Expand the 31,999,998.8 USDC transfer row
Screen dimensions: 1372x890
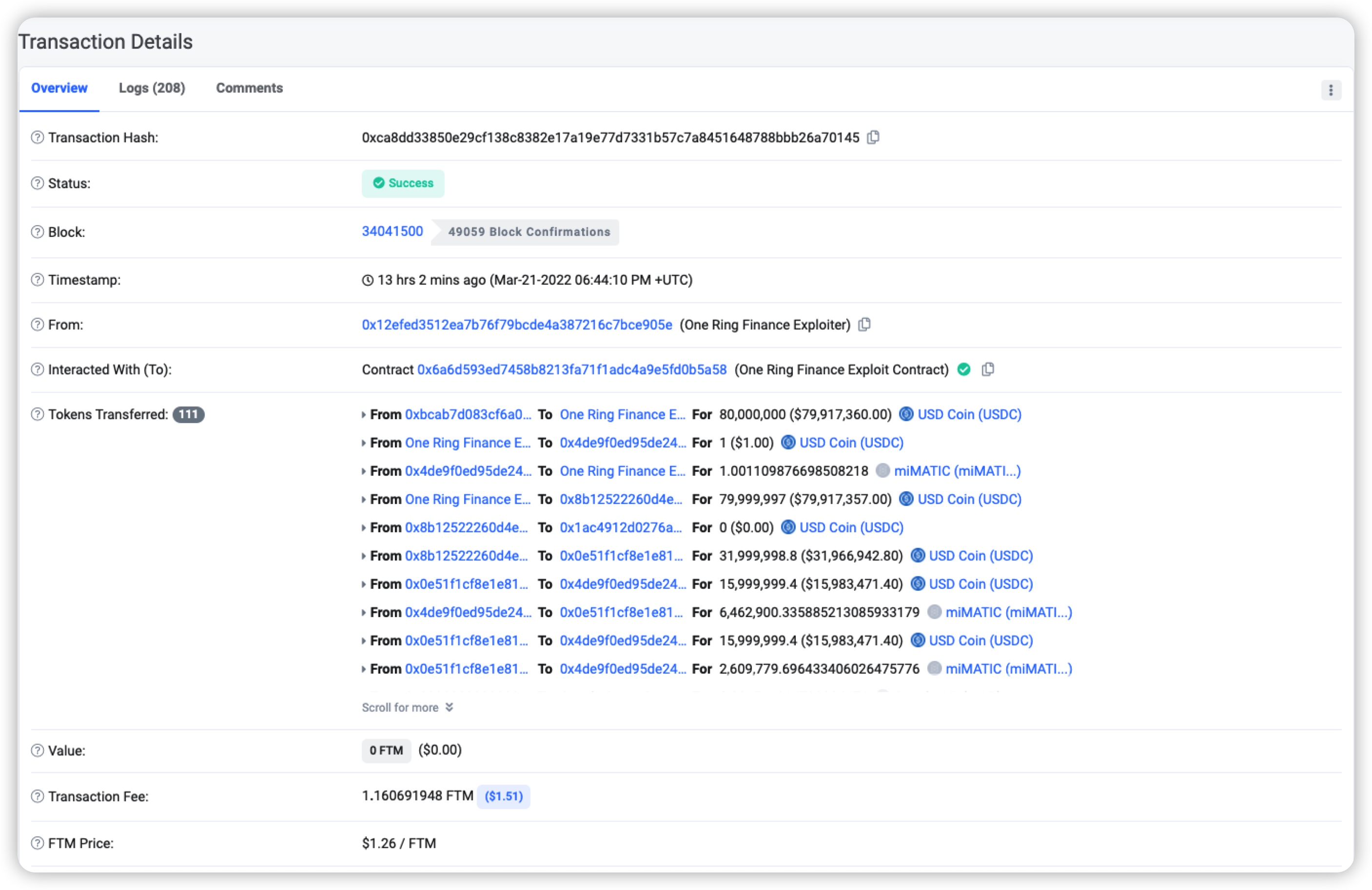pos(364,556)
